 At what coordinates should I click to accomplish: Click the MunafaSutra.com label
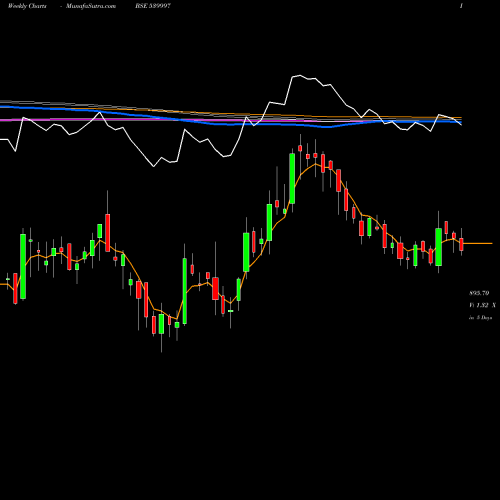[91, 6]
